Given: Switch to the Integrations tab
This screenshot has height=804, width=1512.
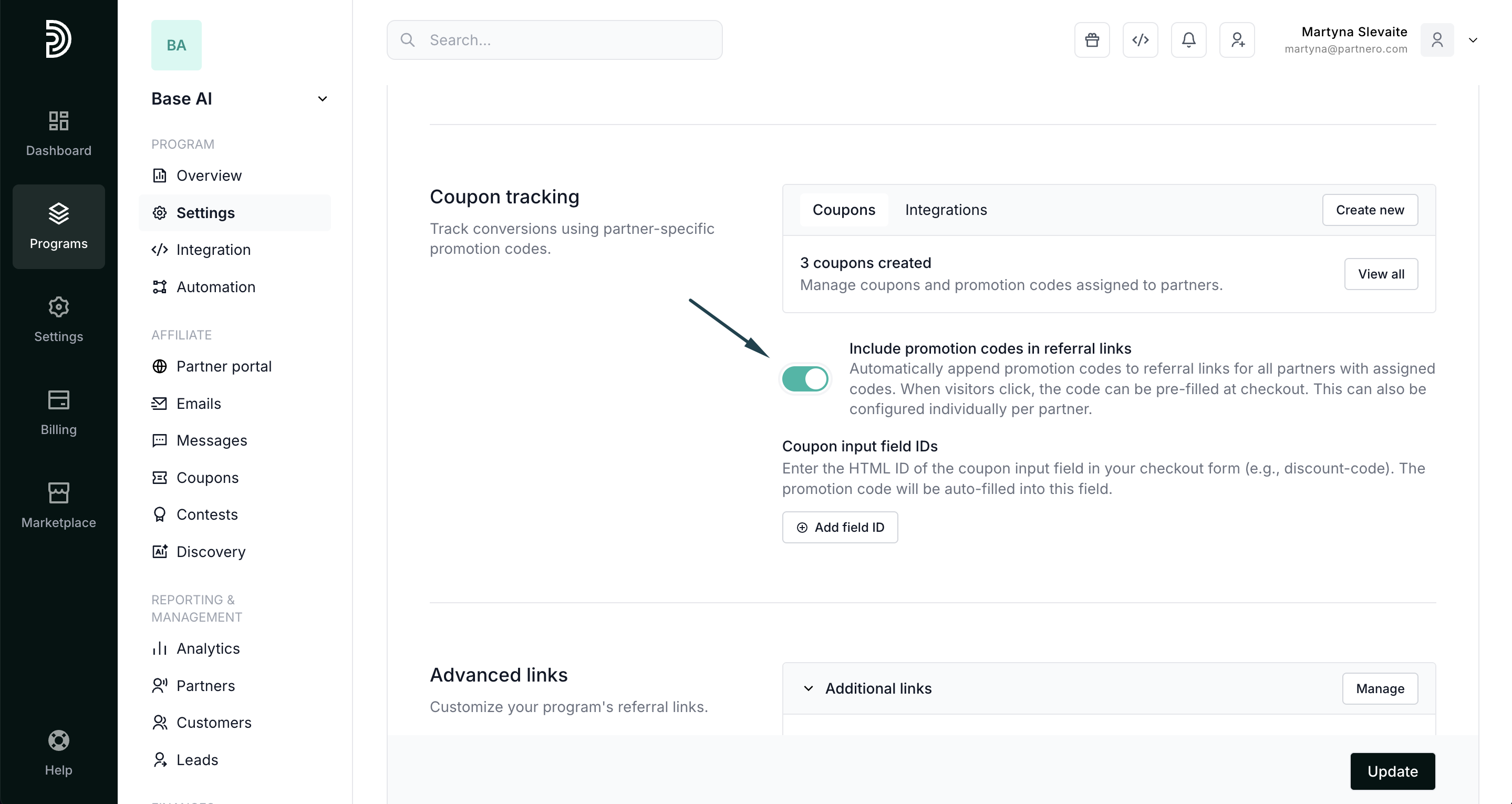Looking at the screenshot, I should pos(946,210).
